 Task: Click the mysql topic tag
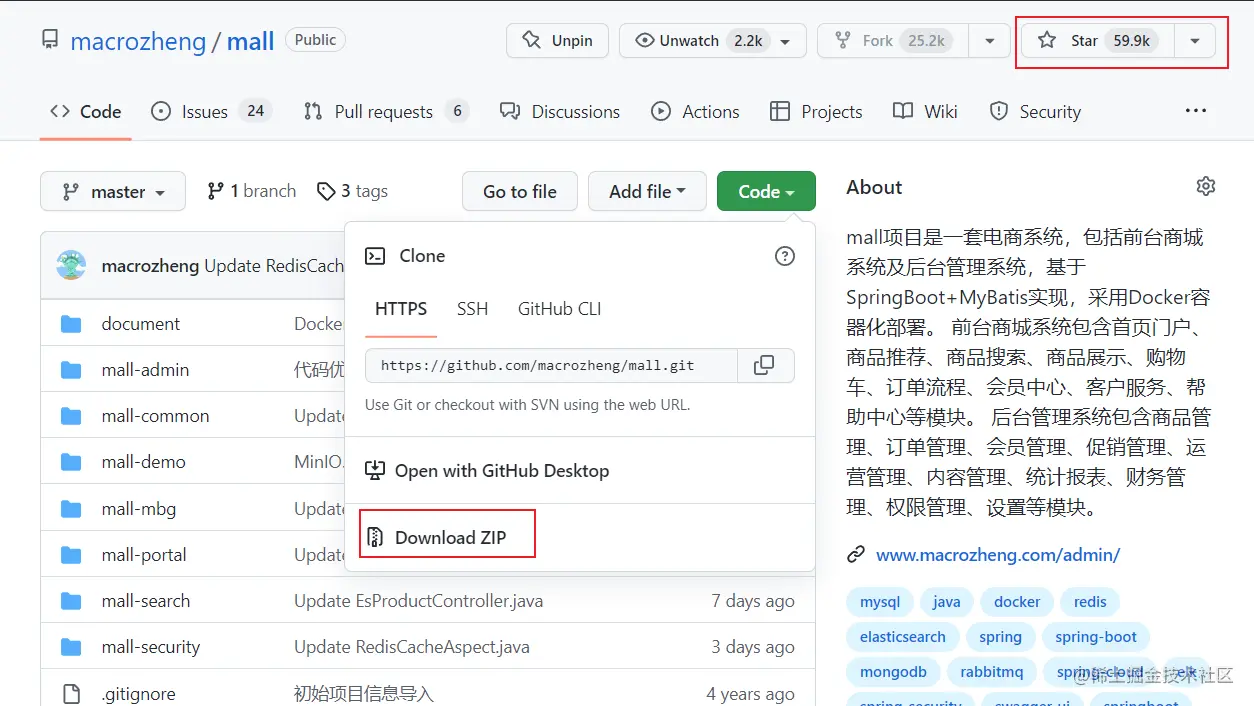880,602
